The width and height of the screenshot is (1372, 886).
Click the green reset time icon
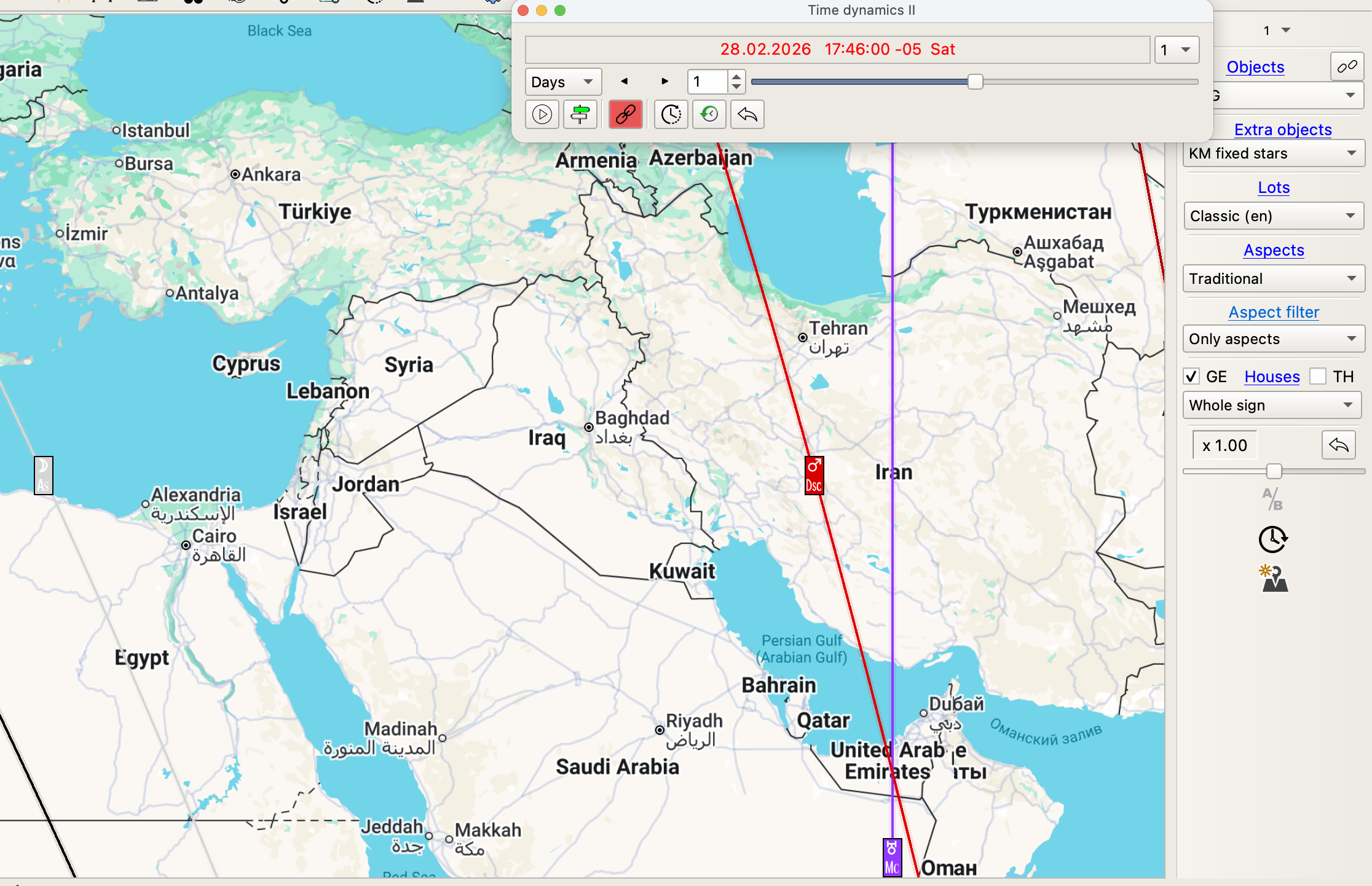(709, 114)
